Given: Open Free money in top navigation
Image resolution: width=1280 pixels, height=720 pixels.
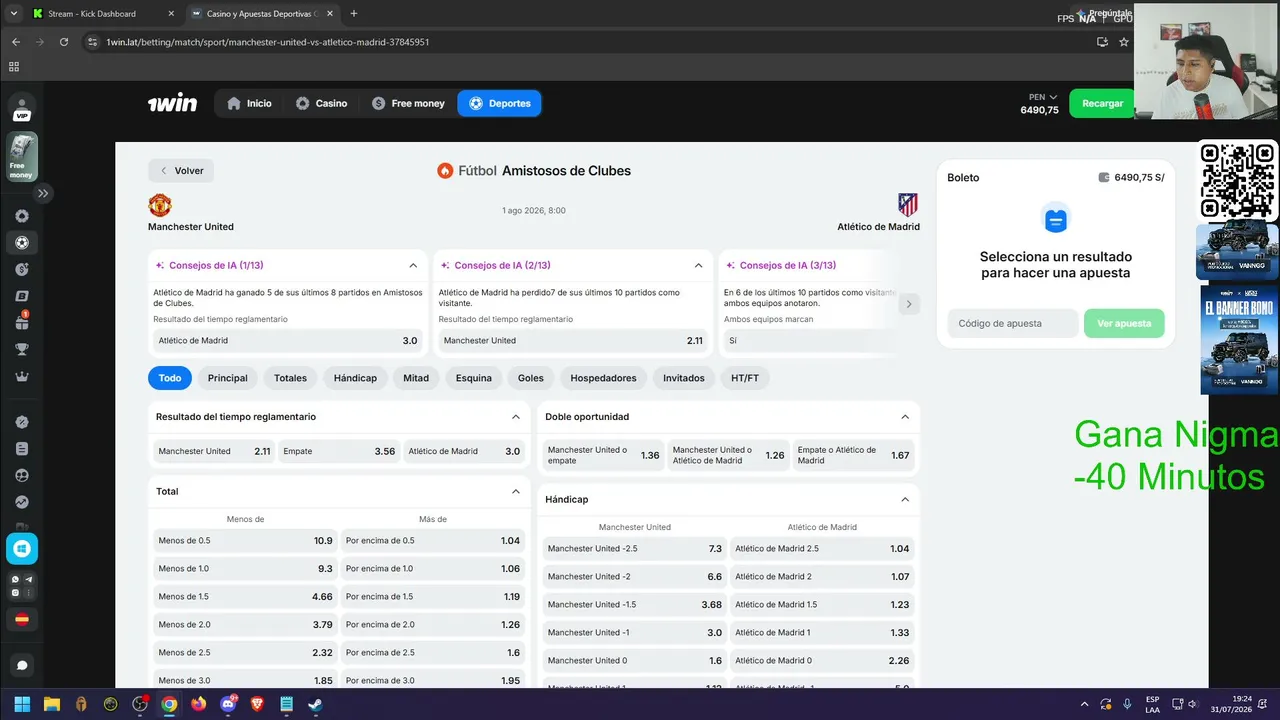Looking at the screenshot, I should coord(408,103).
